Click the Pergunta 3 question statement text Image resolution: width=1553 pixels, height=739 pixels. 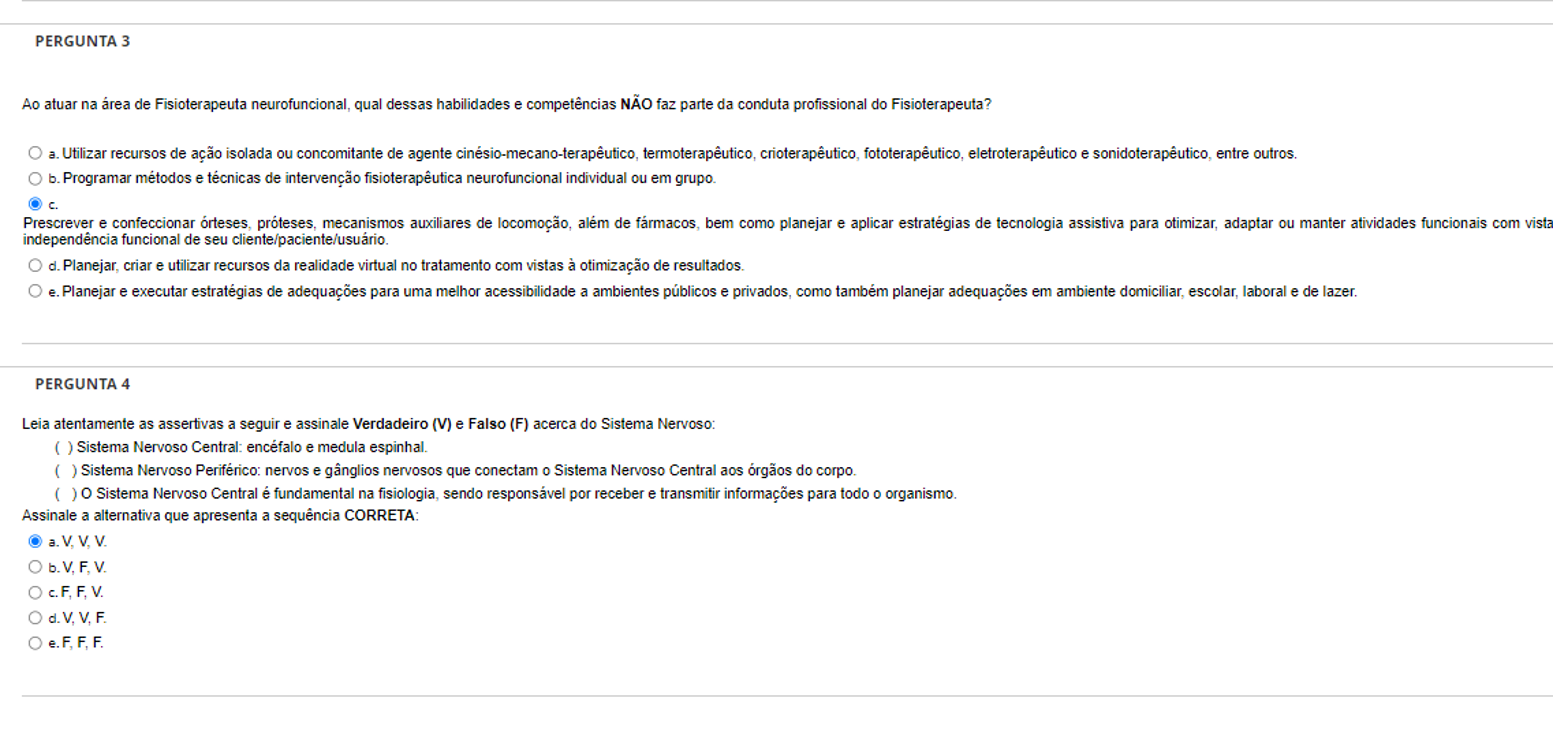[x=506, y=104]
